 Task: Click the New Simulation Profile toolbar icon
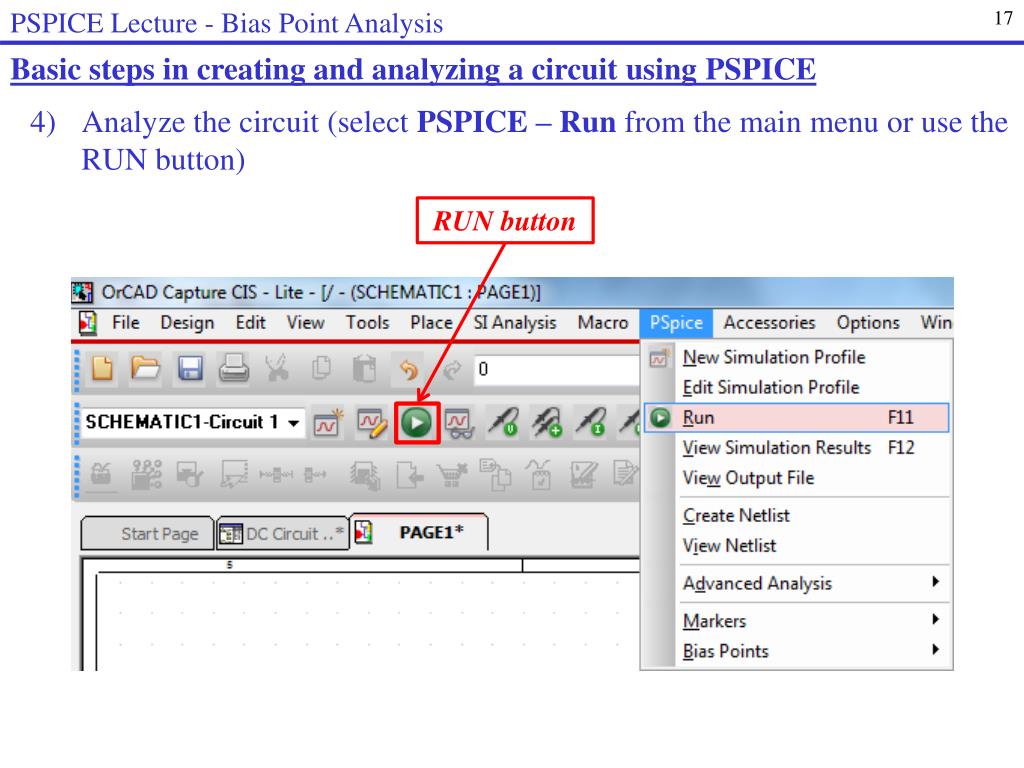click(327, 424)
